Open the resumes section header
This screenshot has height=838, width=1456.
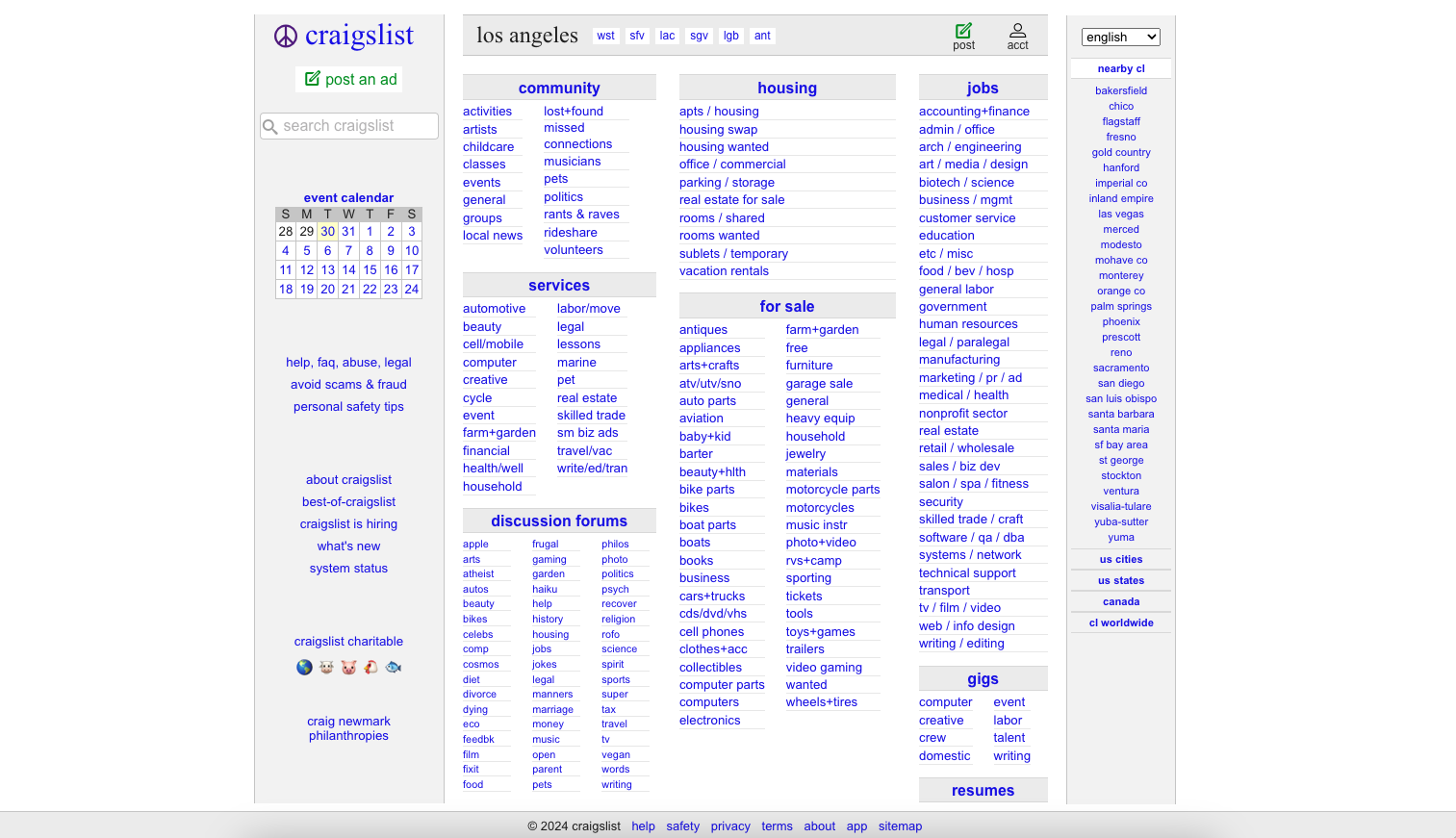[983, 790]
